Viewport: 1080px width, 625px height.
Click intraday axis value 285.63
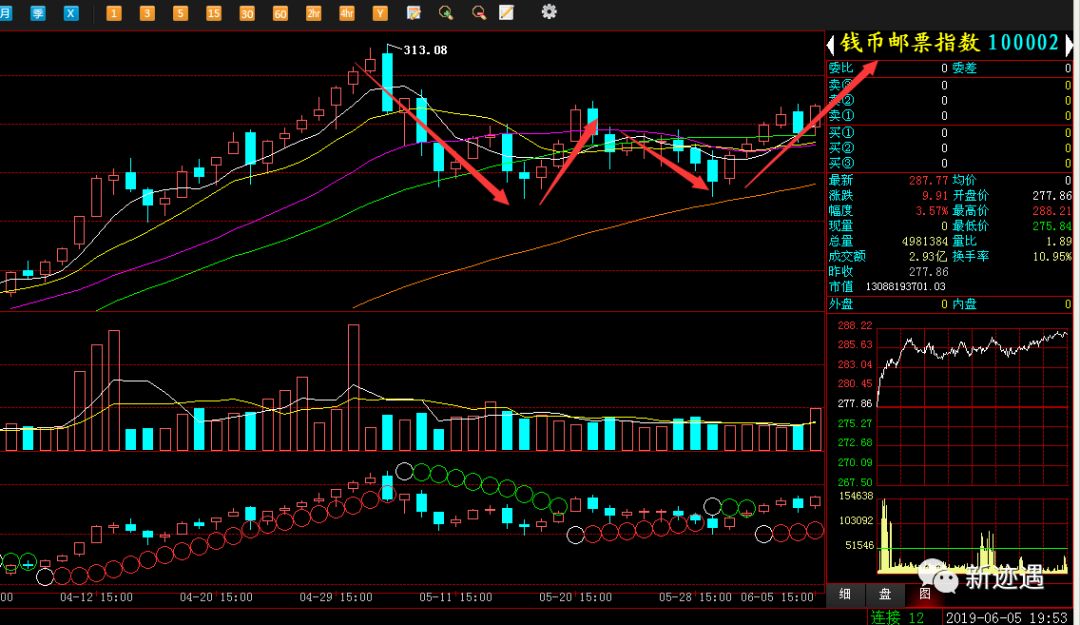(855, 345)
